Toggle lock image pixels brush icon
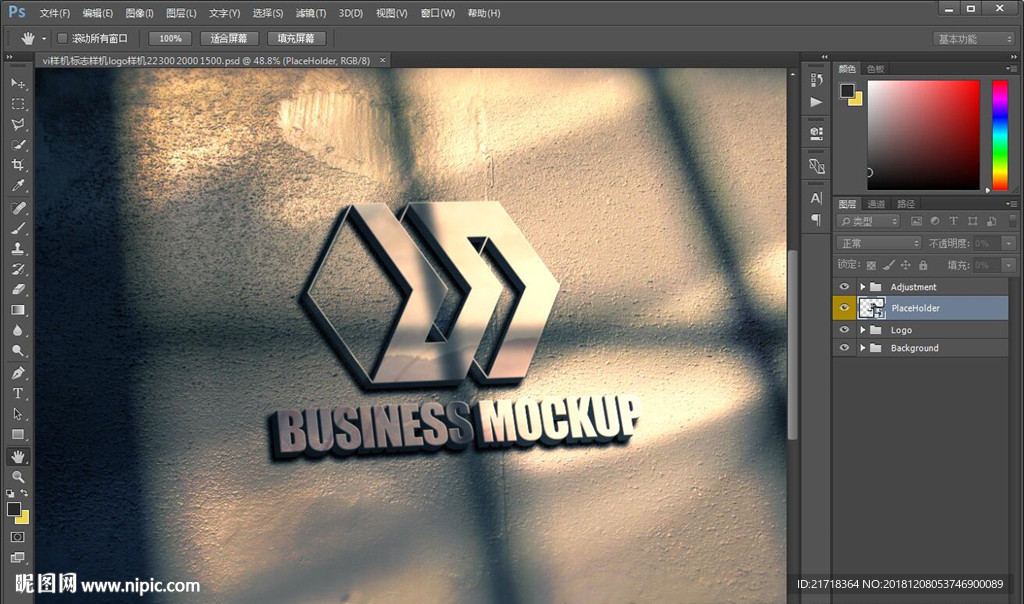 click(x=888, y=265)
